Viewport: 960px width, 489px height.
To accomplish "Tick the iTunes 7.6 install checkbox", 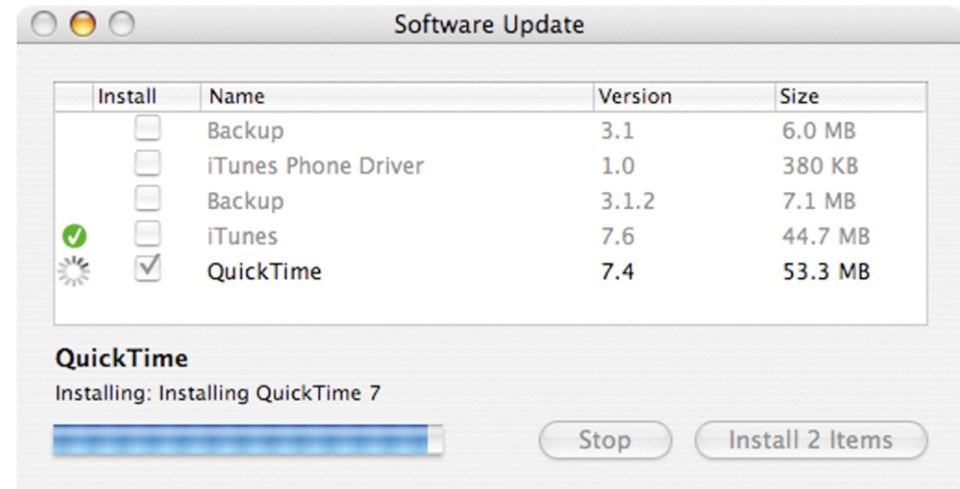I will pos(148,234).
